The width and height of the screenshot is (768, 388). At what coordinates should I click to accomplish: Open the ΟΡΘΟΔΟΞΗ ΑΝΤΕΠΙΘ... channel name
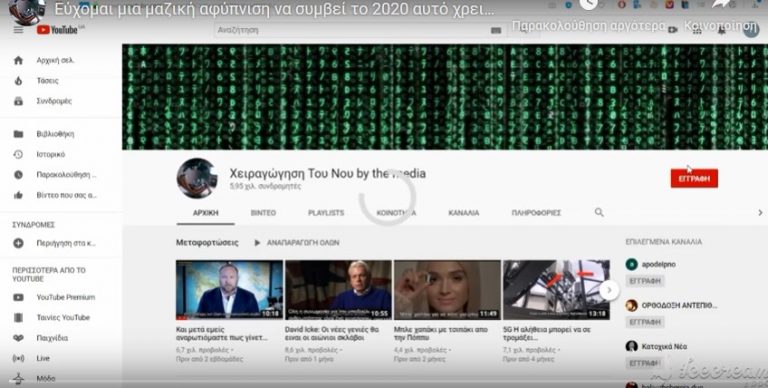[680, 306]
